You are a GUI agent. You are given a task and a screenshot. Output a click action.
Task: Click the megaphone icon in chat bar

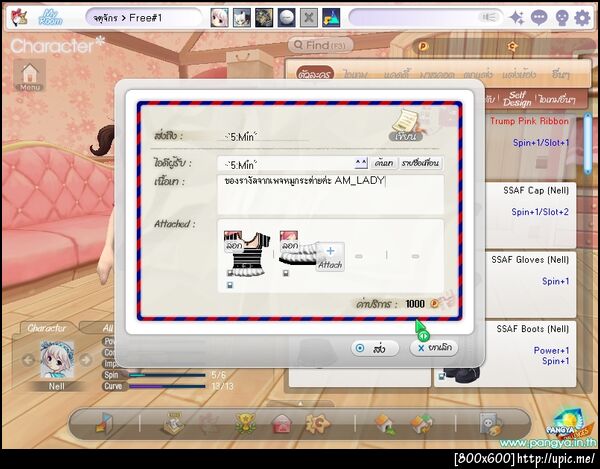(x=489, y=17)
